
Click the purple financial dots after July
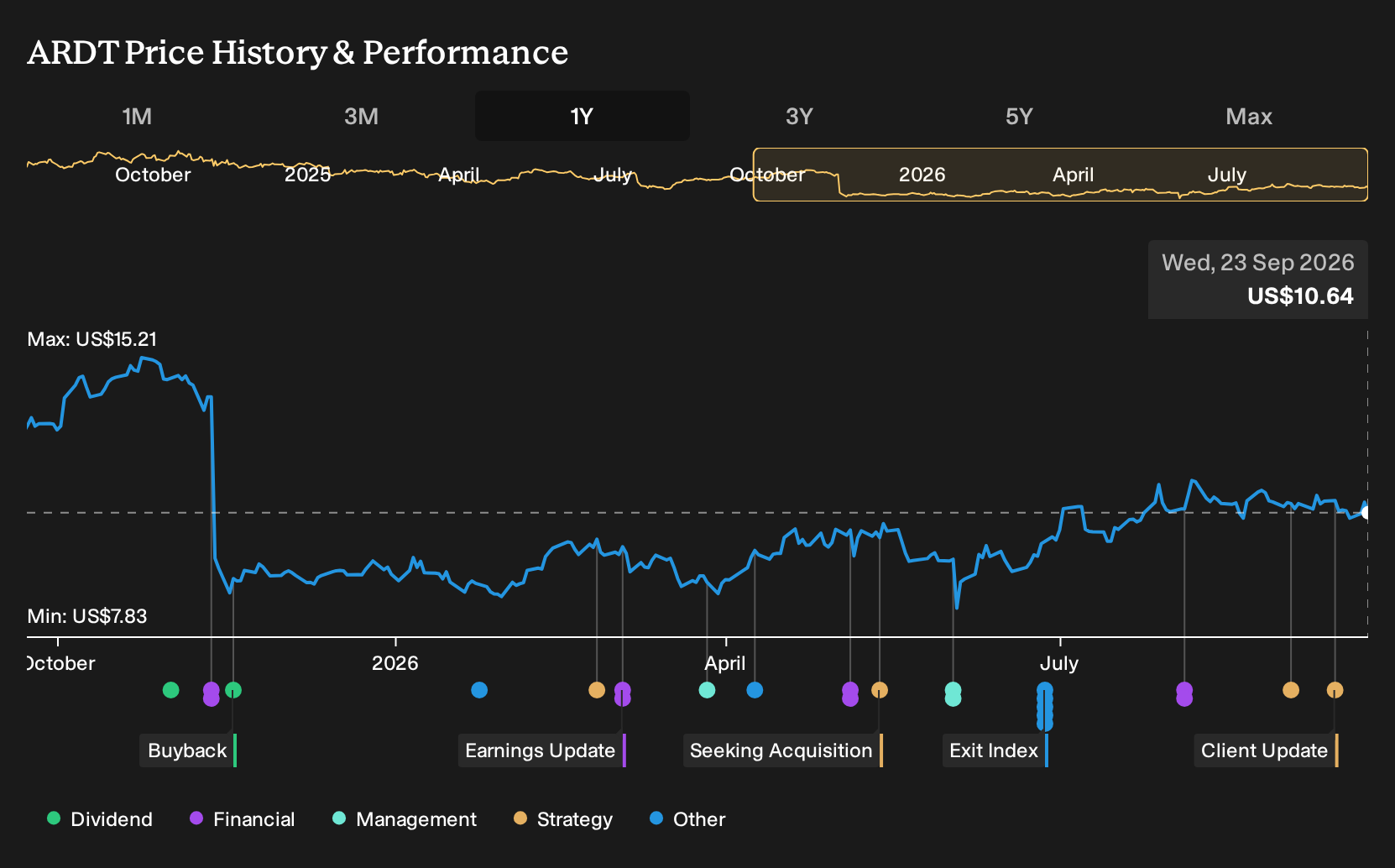(x=1183, y=694)
